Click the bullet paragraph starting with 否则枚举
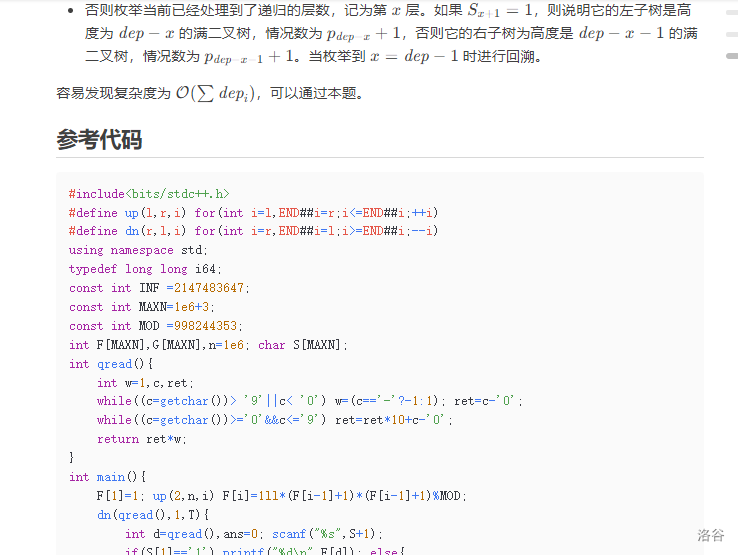 click(x=390, y=33)
